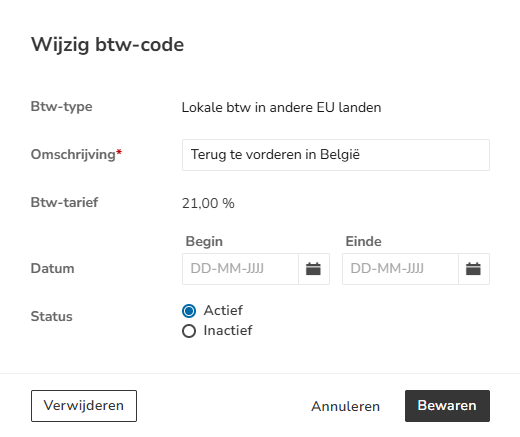Click the Status row label
Viewport: 520px width, 437px height.
[52, 317]
